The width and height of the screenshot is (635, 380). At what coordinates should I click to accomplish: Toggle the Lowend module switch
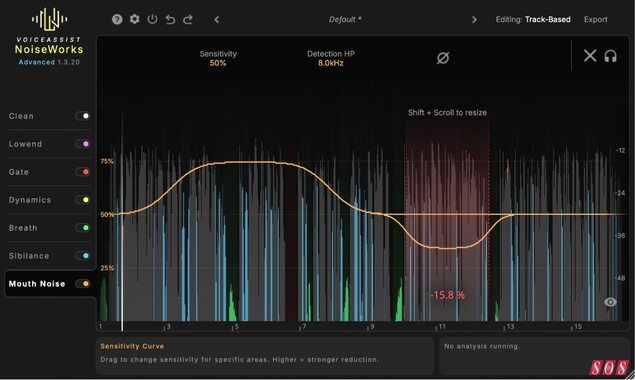pos(82,144)
